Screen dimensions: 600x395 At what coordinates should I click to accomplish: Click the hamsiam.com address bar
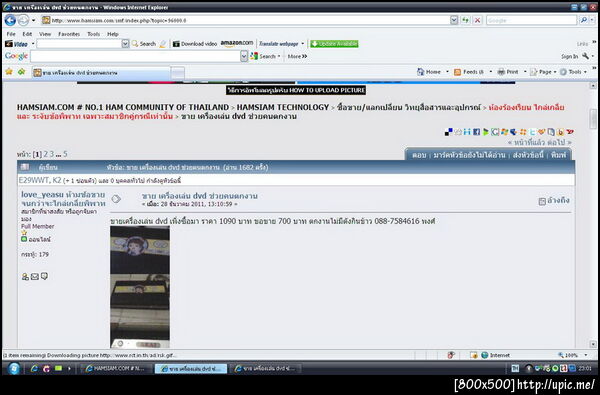245,20
